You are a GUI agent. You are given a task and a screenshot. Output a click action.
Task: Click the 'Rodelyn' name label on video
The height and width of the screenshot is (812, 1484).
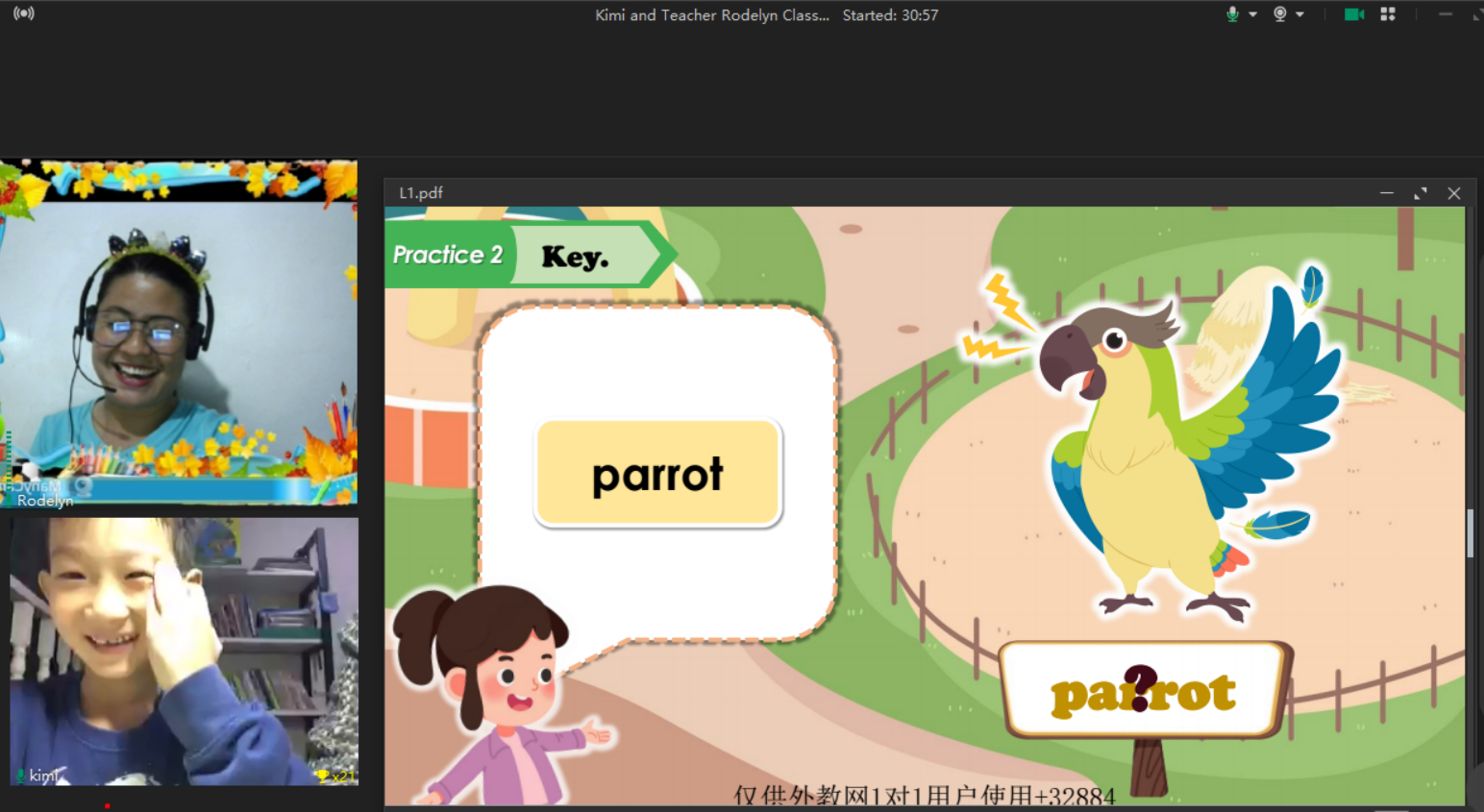[45, 501]
